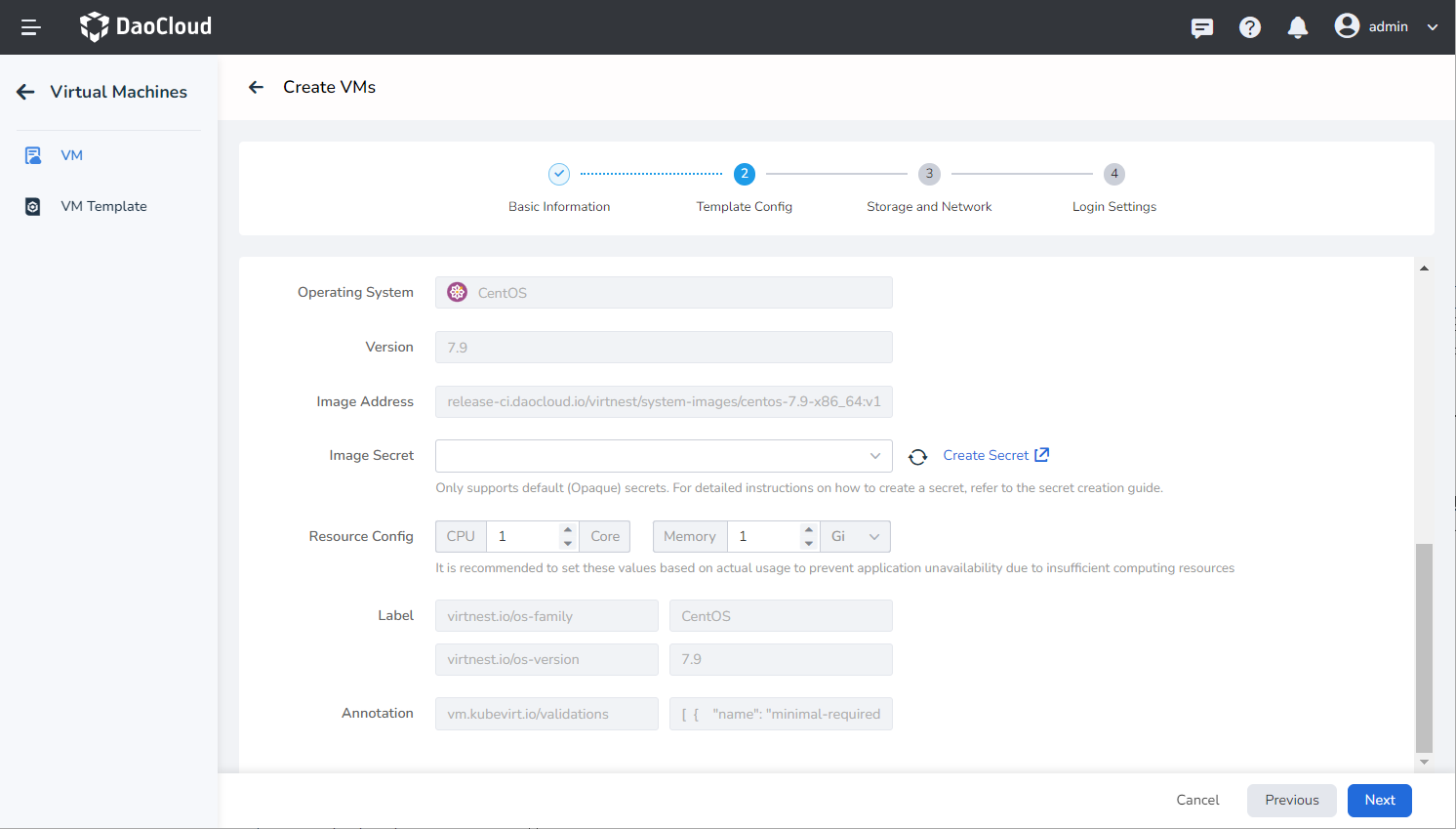1456x829 pixels.
Task: Open the help question mark icon
Action: coord(1249,27)
